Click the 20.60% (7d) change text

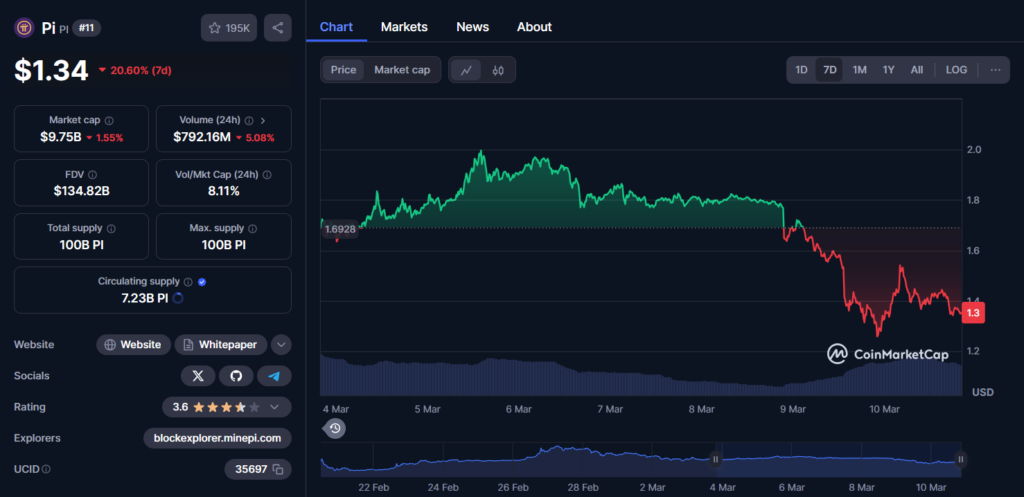[x=141, y=71]
